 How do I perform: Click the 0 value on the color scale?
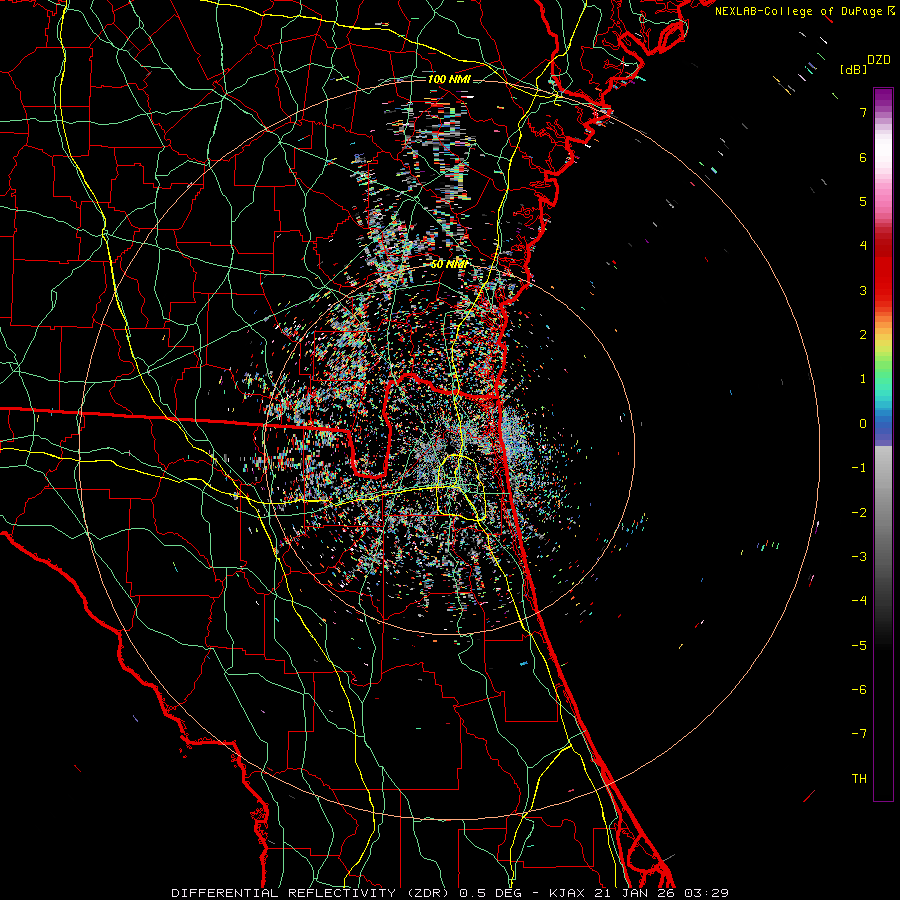pos(863,424)
